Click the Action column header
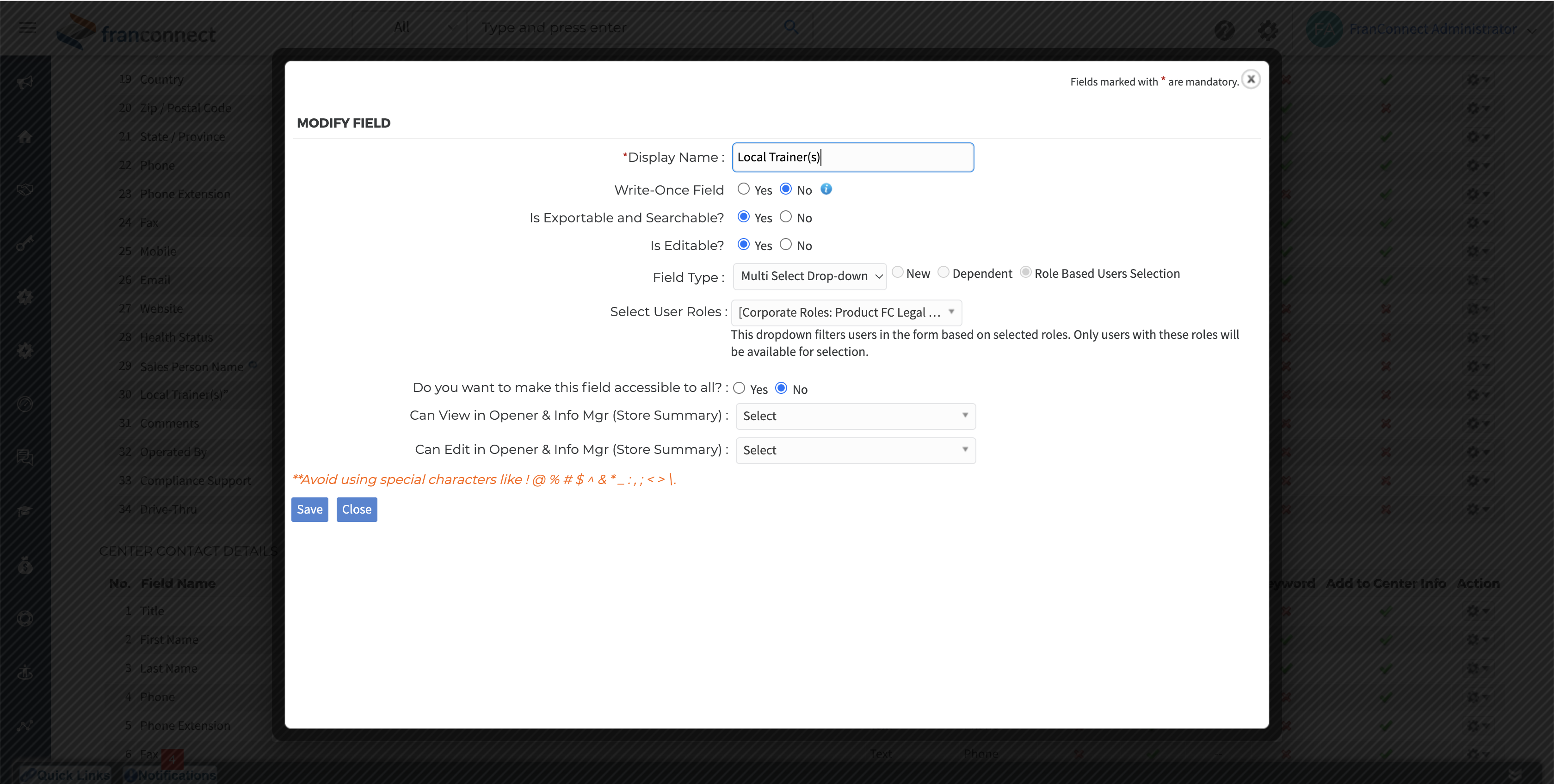This screenshot has width=1554, height=784. click(1478, 584)
